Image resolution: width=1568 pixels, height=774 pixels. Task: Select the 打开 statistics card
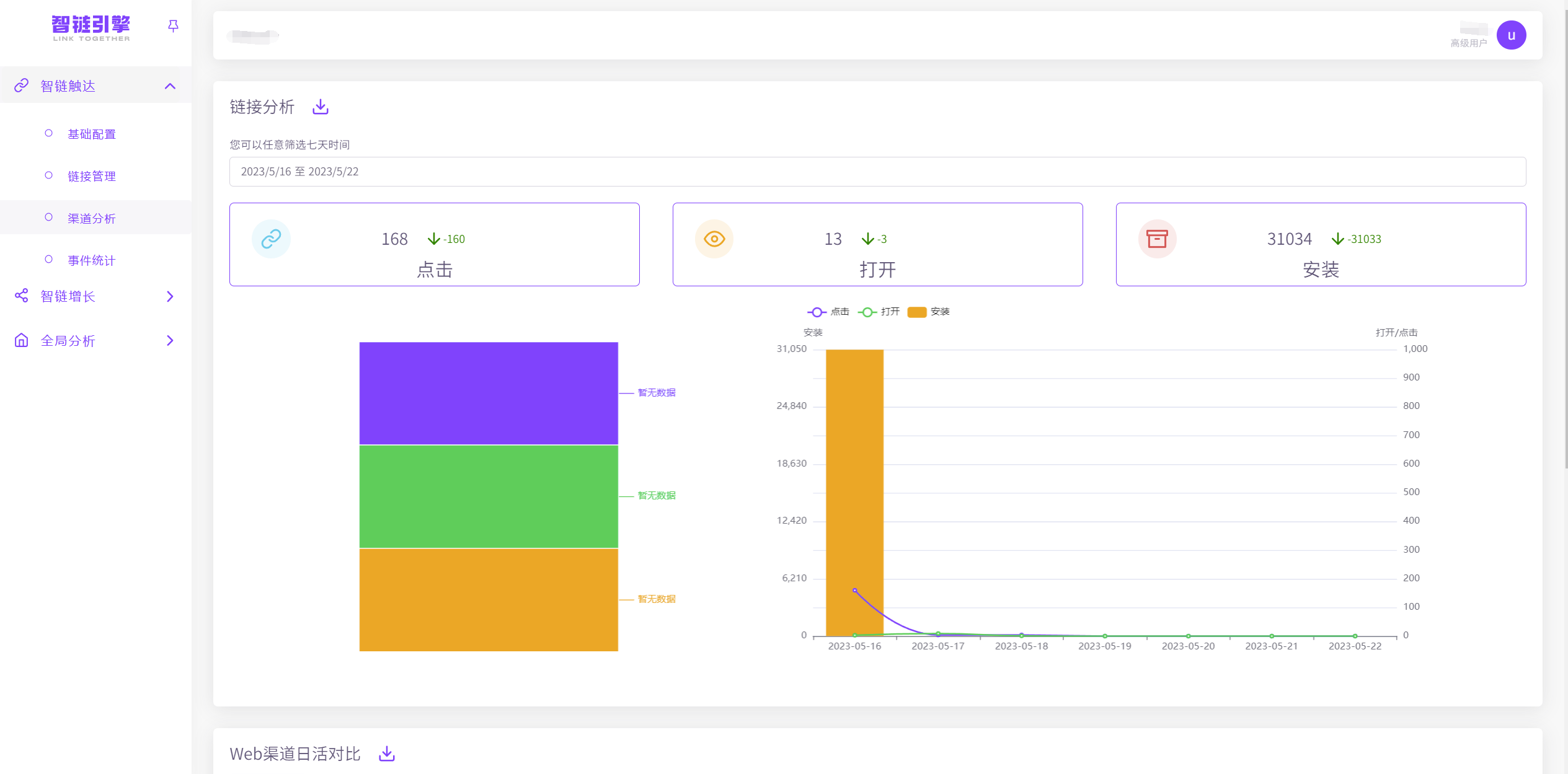pos(877,244)
